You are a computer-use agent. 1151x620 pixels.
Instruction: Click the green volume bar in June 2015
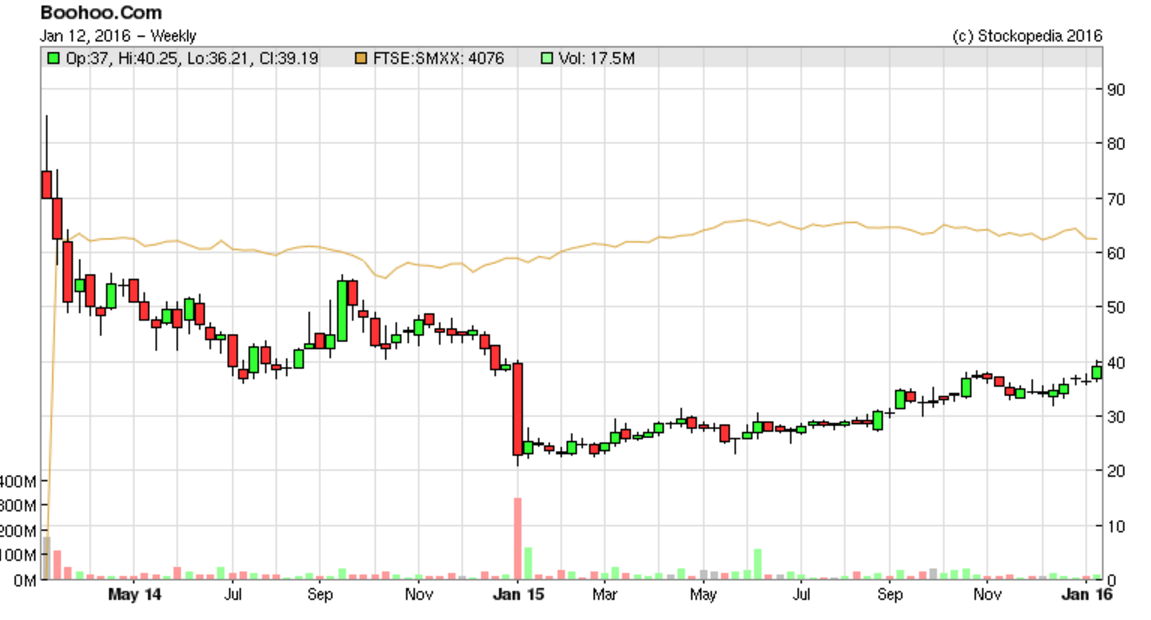click(758, 564)
